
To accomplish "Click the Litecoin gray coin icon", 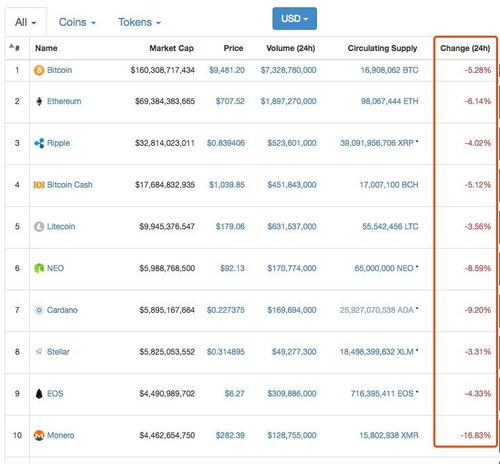I will pos(39,227).
